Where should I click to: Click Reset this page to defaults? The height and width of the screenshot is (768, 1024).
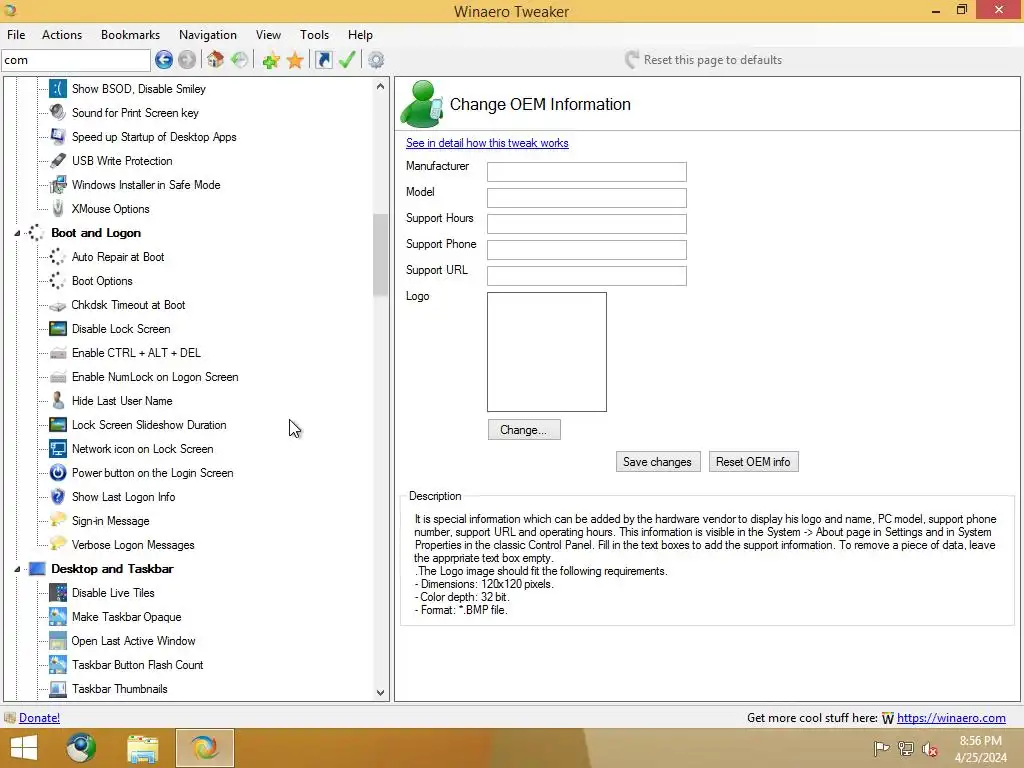pyautogui.click(x=703, y=60)
